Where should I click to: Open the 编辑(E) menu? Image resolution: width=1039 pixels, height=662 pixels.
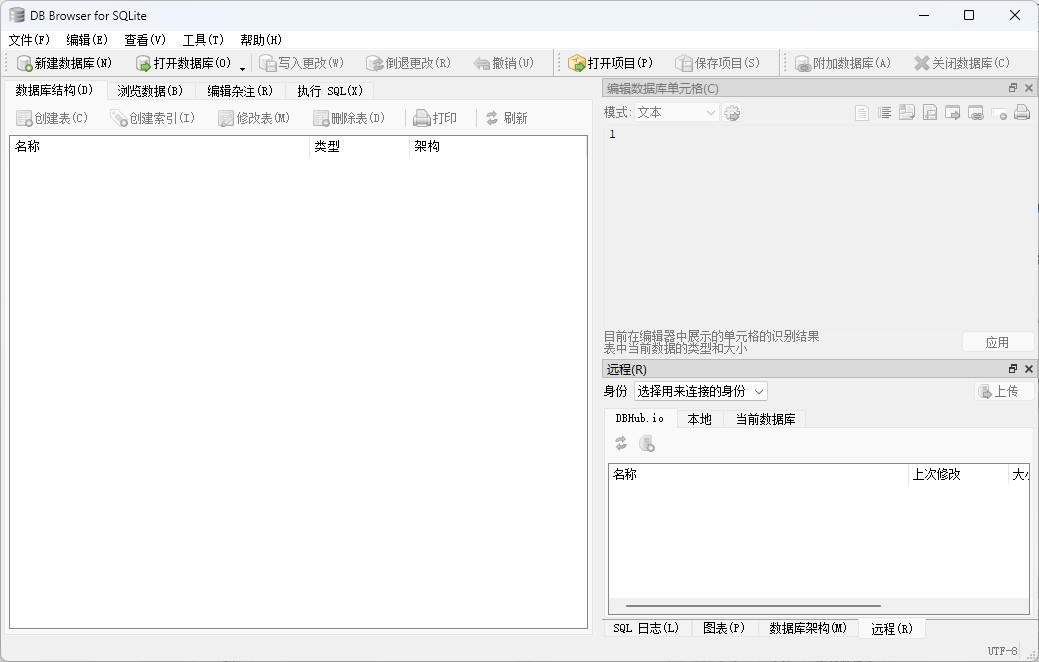87,40
